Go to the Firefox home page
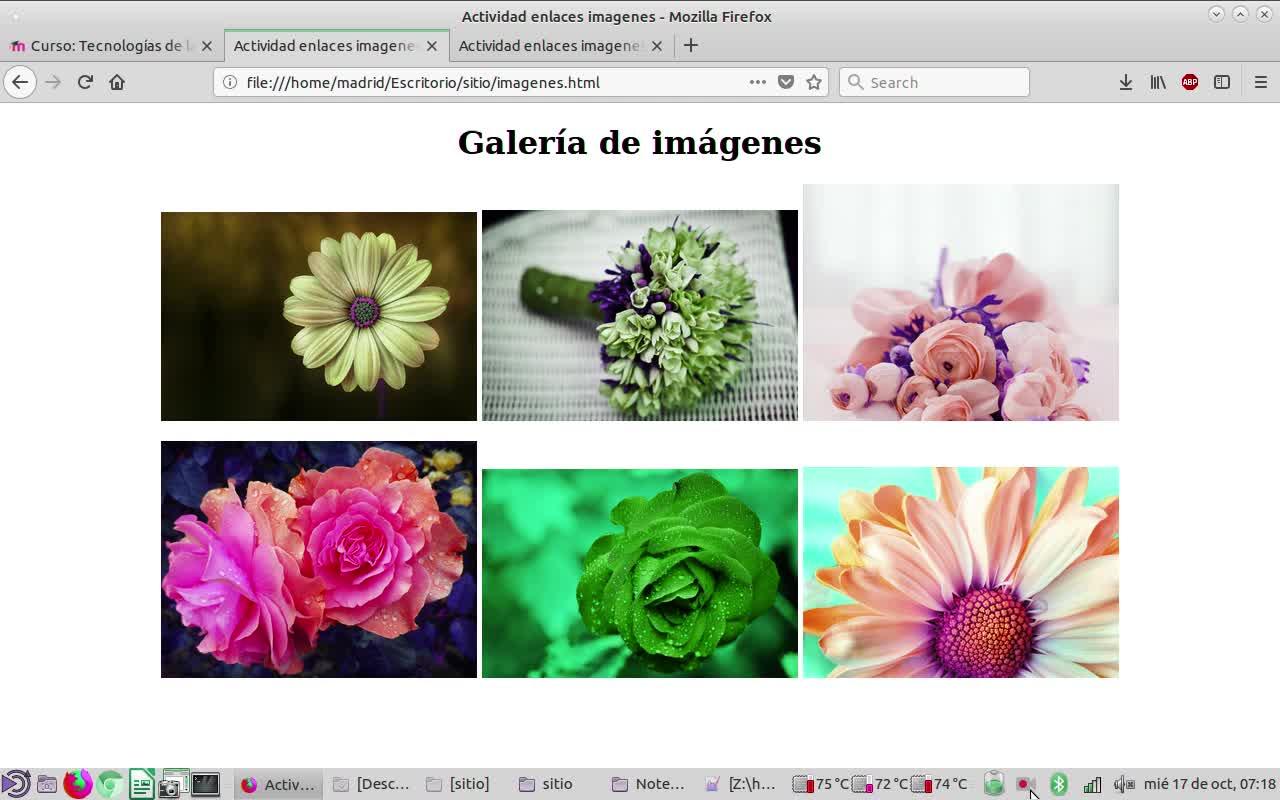Viewport: 1280px width, 800px height. coord(117,82)
